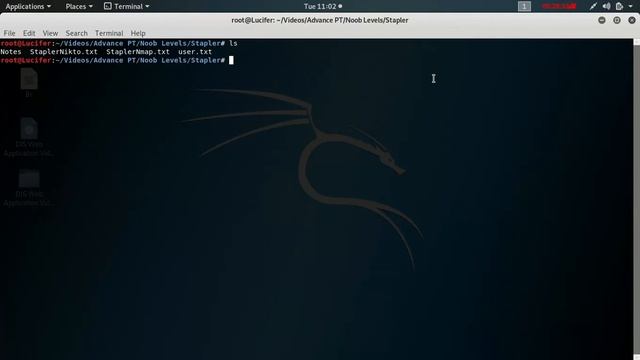Expand the system menu arrow

[630, 7]
